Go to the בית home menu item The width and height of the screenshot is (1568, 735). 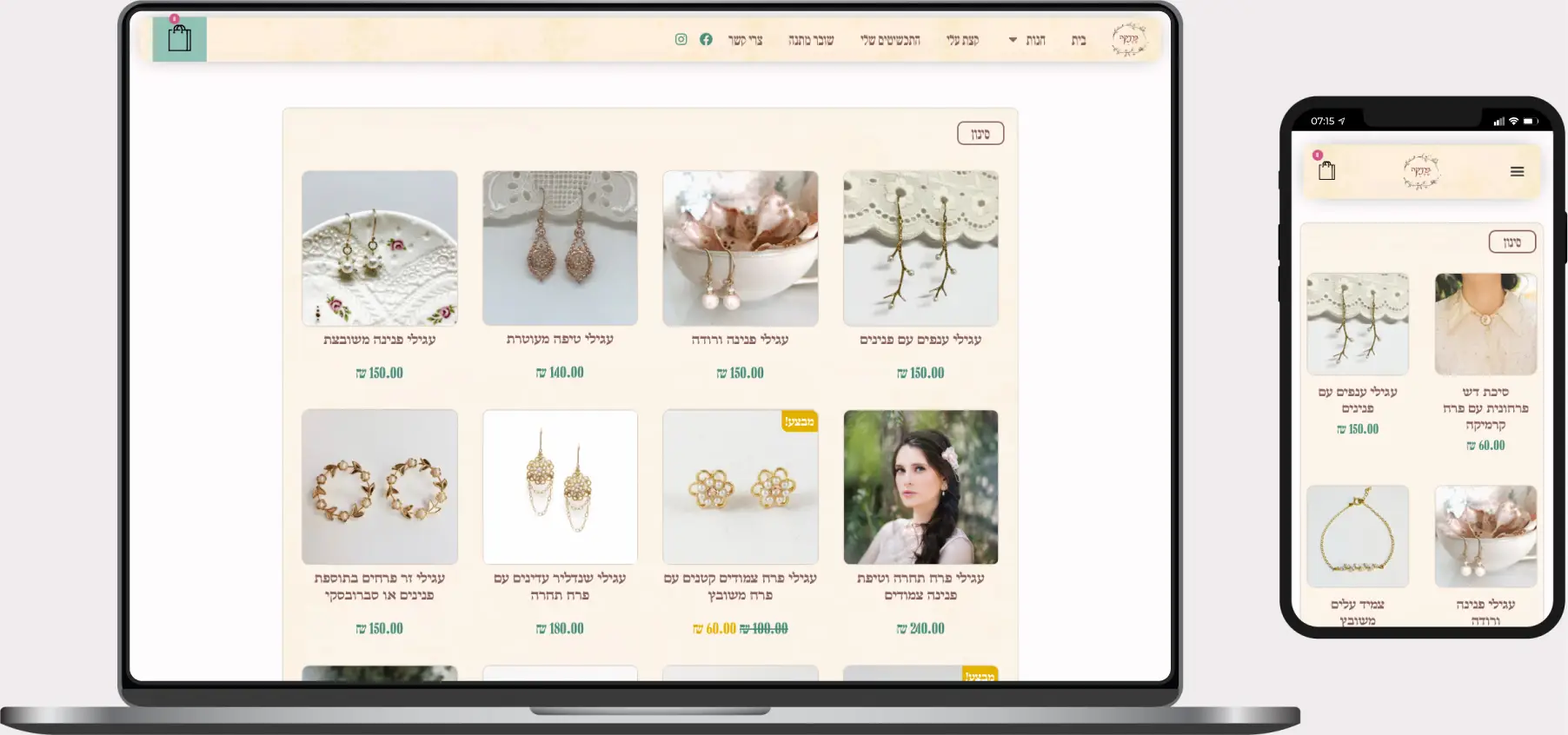[x=1079, y=40]
